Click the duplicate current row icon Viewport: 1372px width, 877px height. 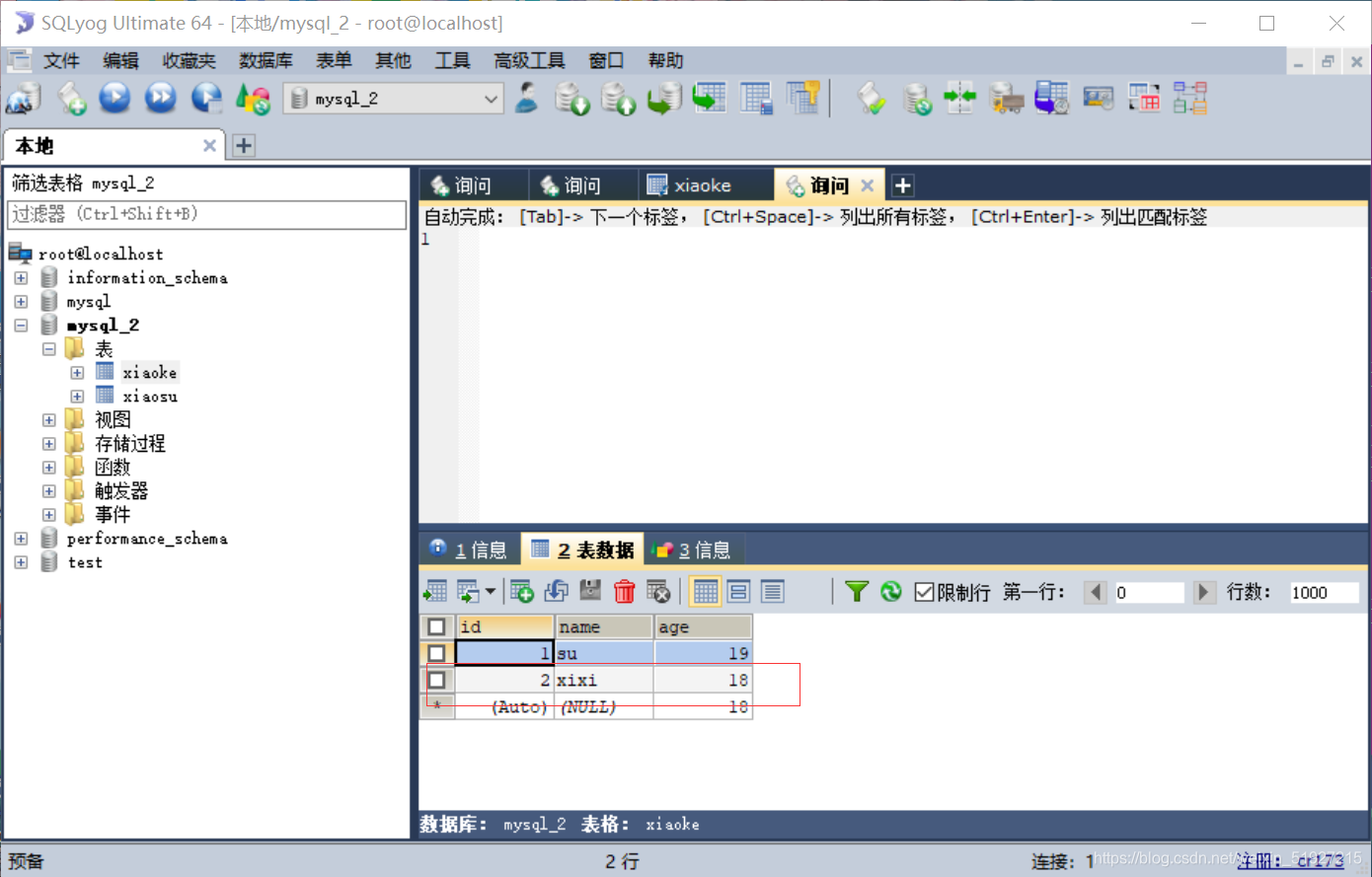[557, 591]
